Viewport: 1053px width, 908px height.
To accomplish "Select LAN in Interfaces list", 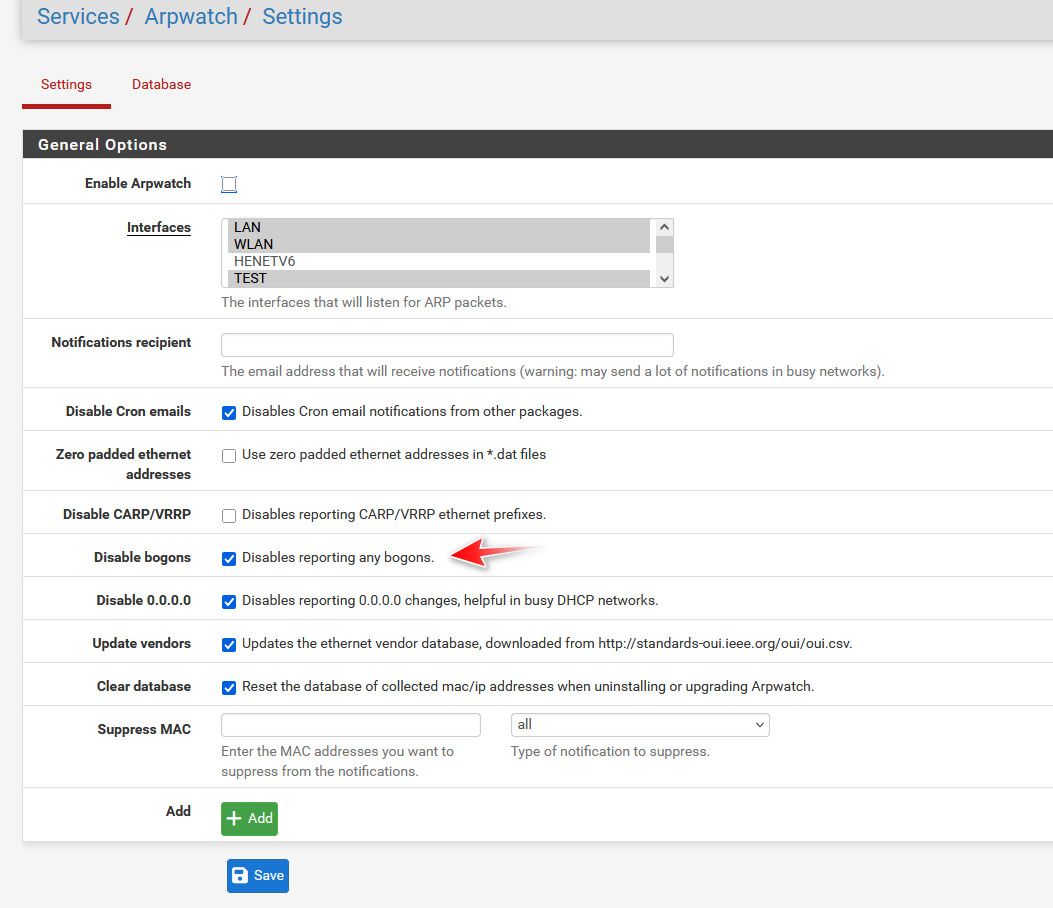I will point(438,227).
